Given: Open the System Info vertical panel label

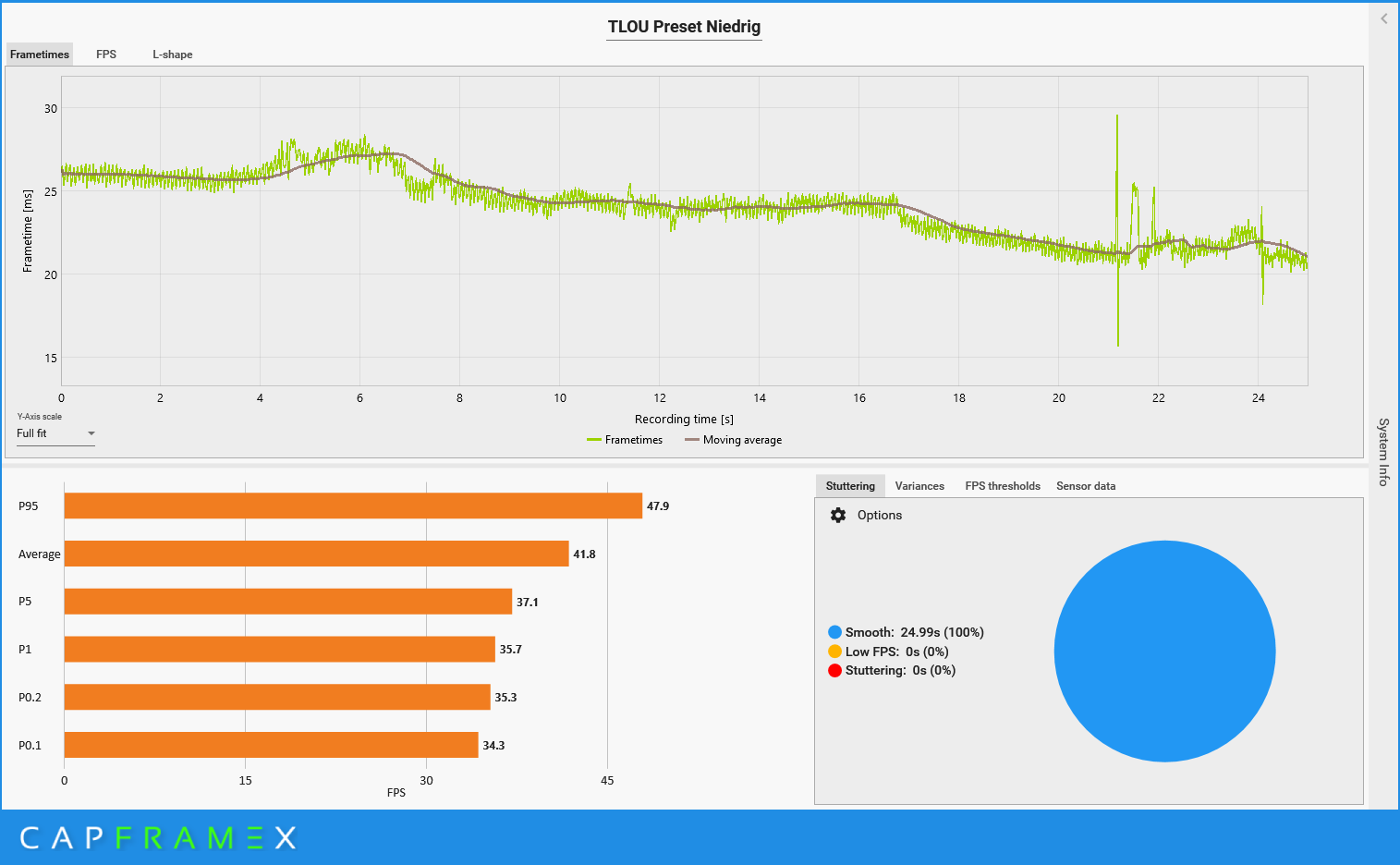Looking at the screenshot, I should coord(1383,452).
